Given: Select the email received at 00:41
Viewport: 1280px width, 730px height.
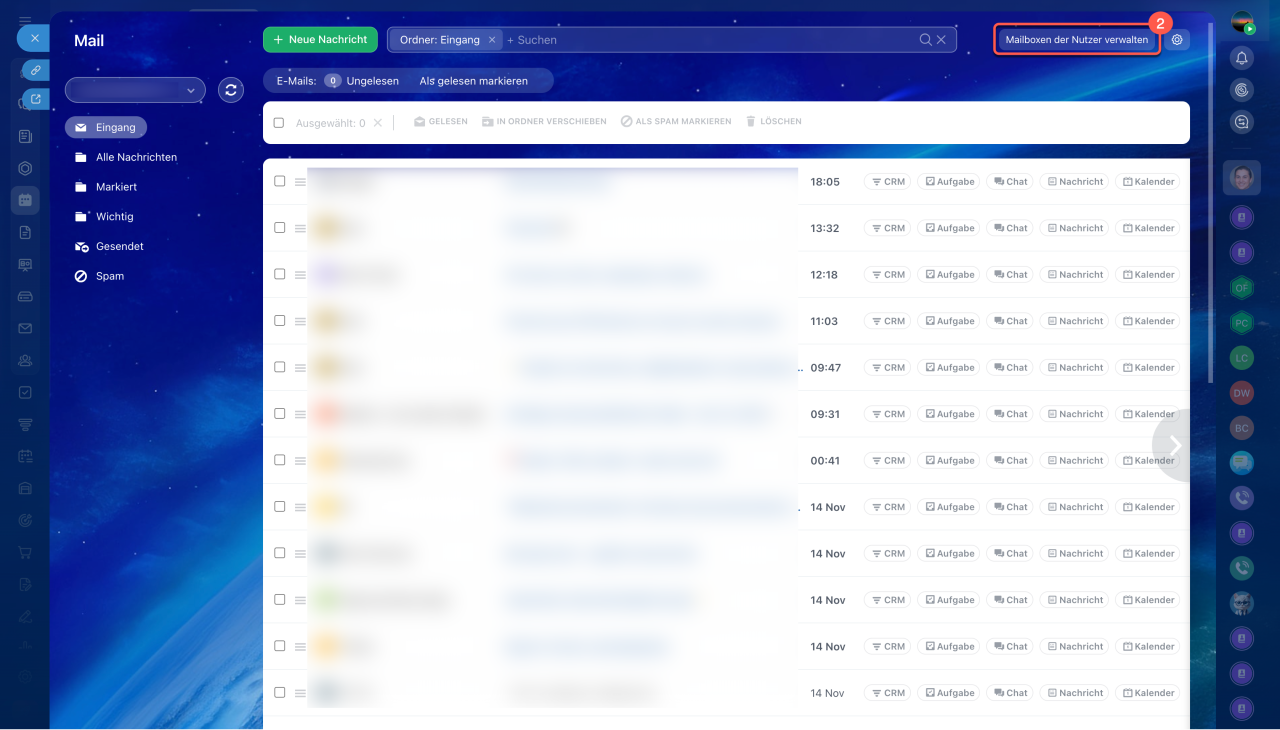Looking at the screenshot, I should (280, 460).
